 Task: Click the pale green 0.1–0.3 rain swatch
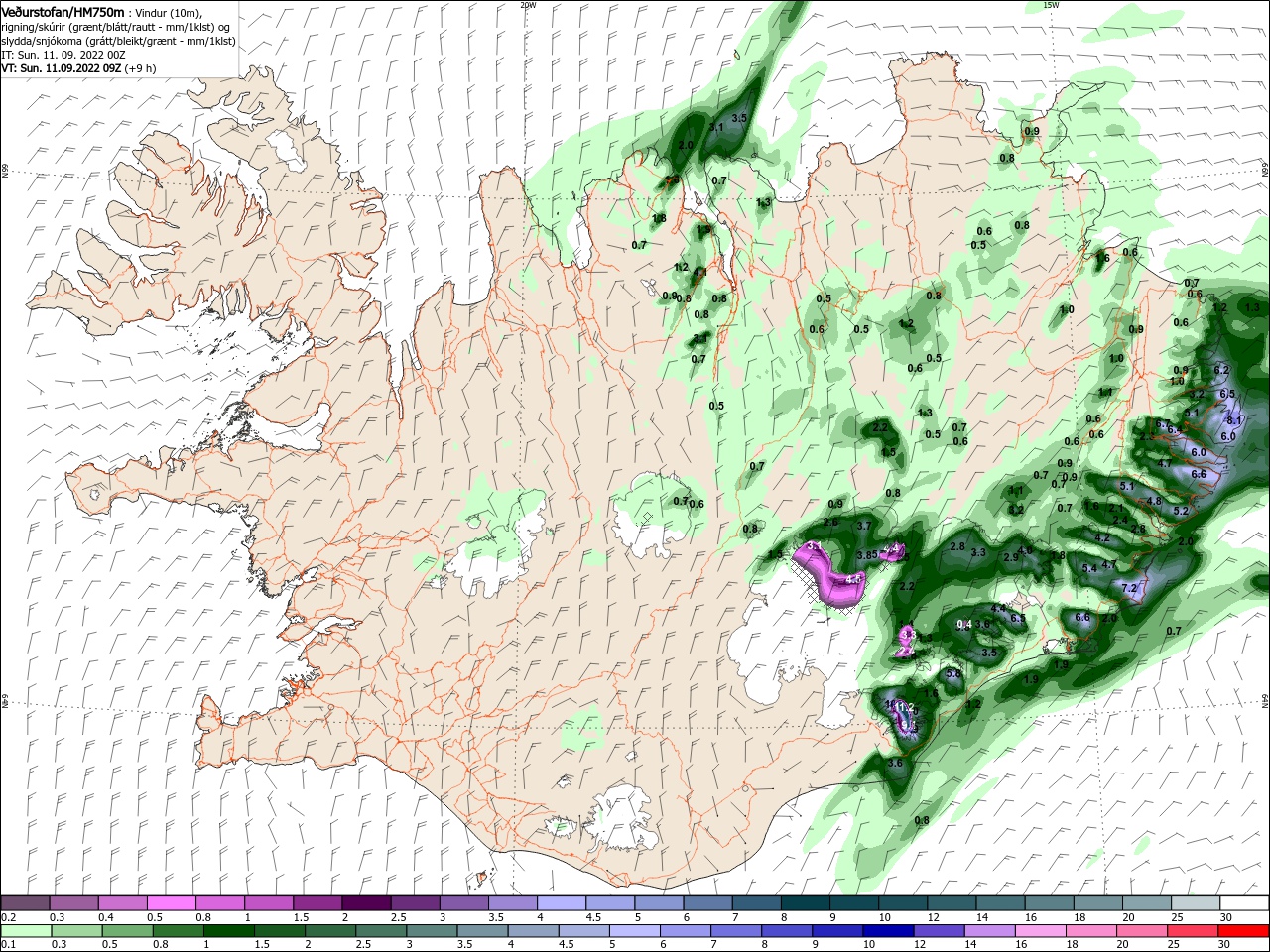(x=25, y=931)
